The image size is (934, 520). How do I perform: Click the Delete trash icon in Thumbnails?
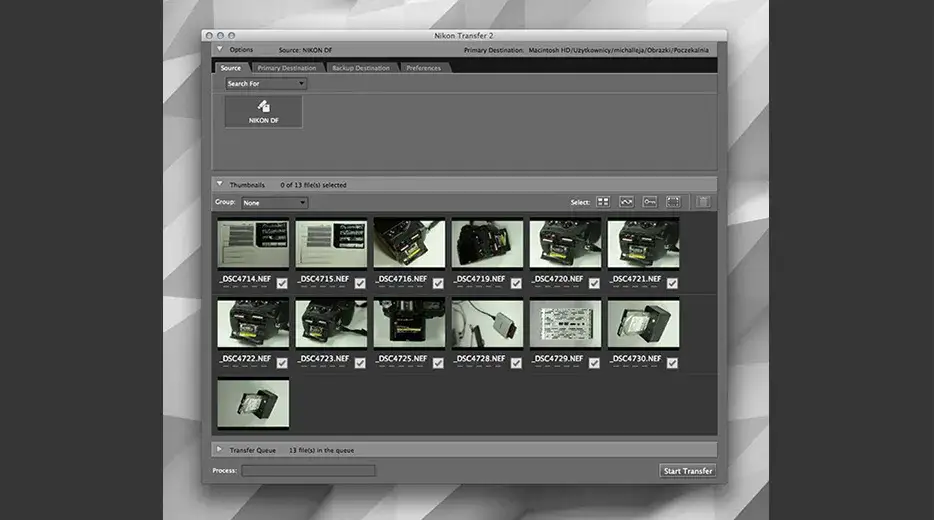pos(704,202)
